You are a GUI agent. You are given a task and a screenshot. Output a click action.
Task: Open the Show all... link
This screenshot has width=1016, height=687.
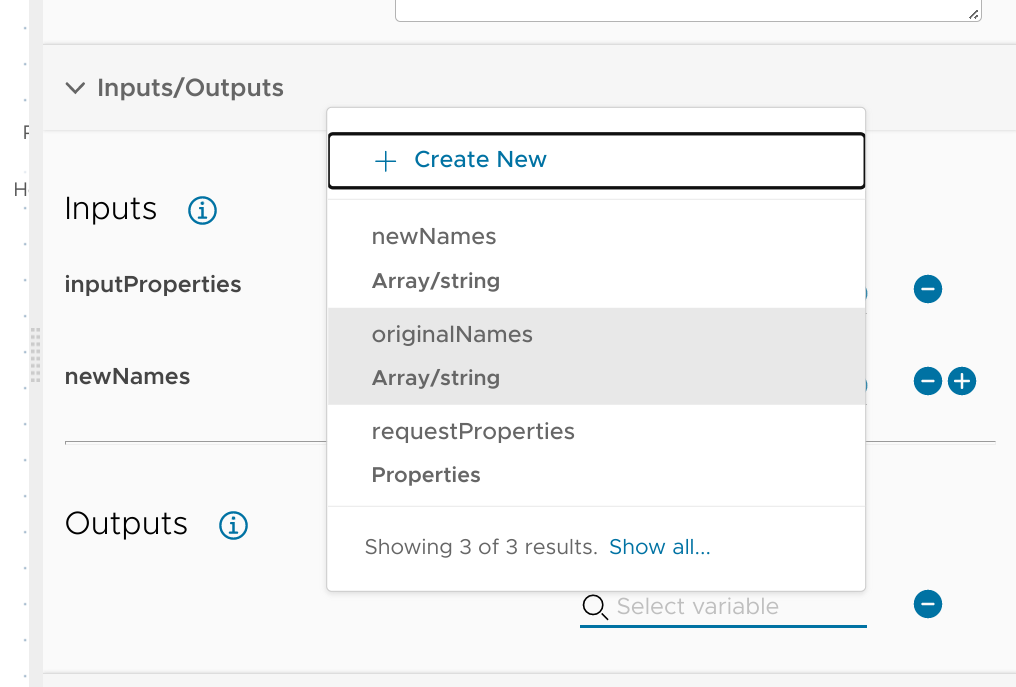coord(659,547)
